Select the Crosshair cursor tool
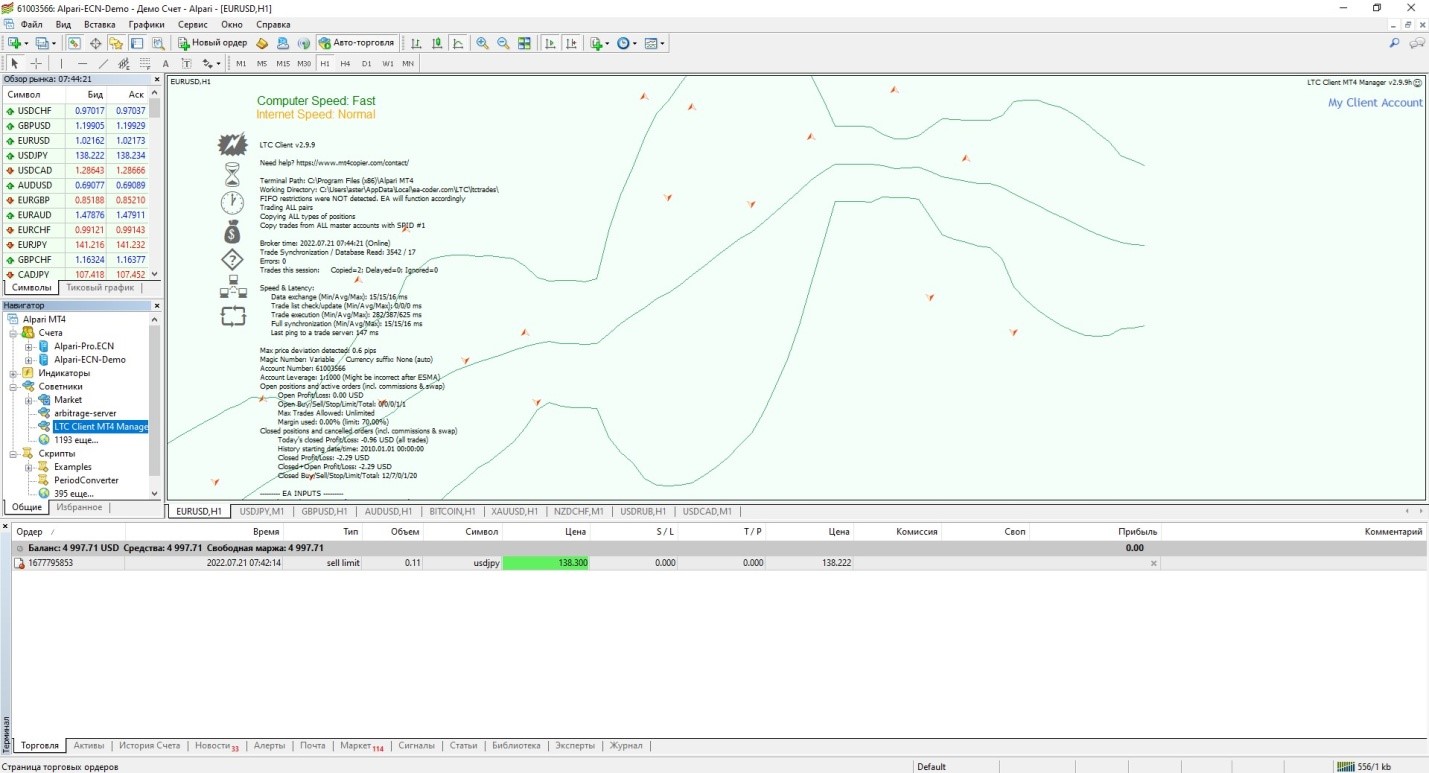The width and height of the screenshot is (1429, 773). click(36, 63)
